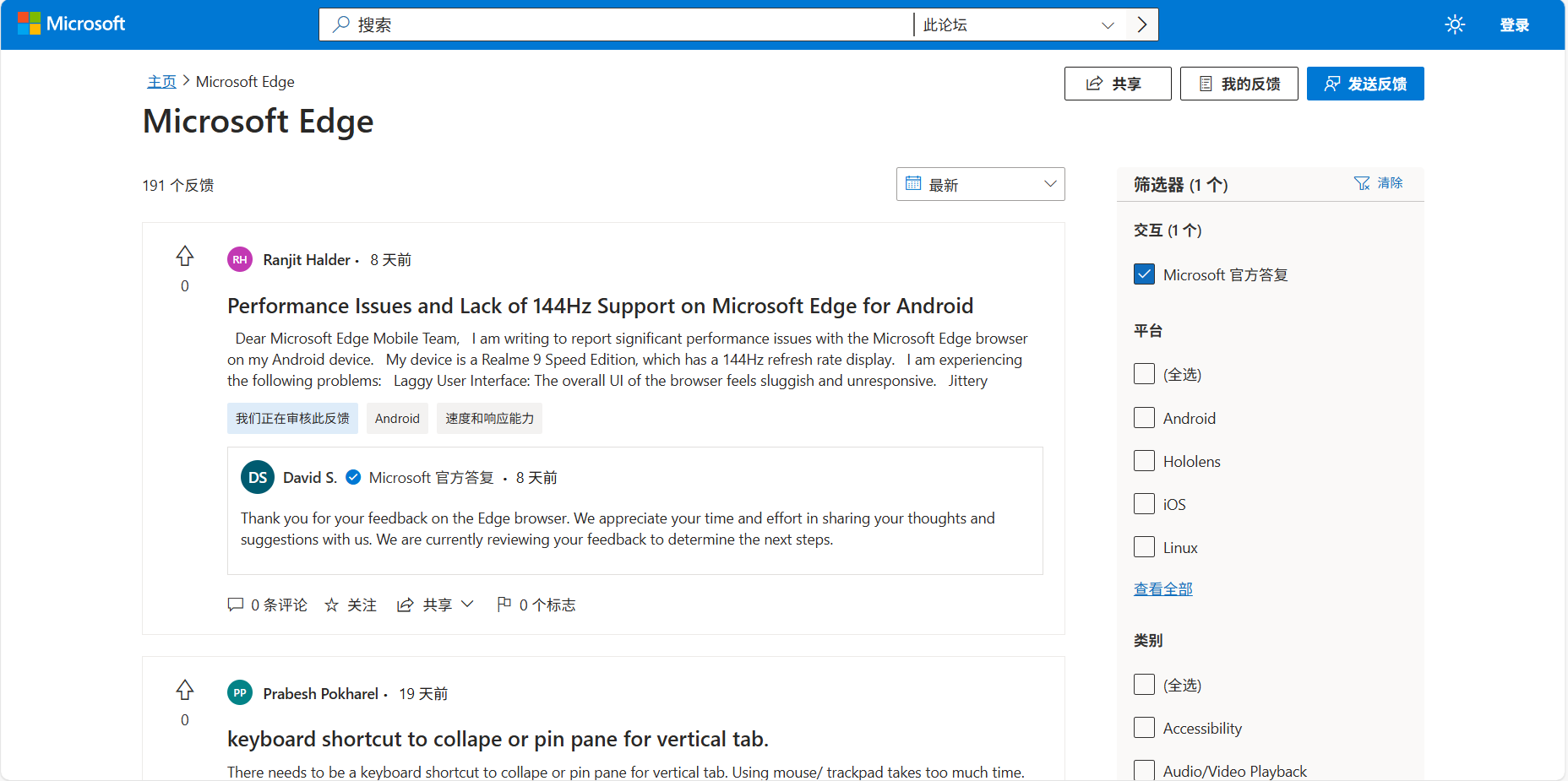Click David S. name in reply

tap(310, 477)
